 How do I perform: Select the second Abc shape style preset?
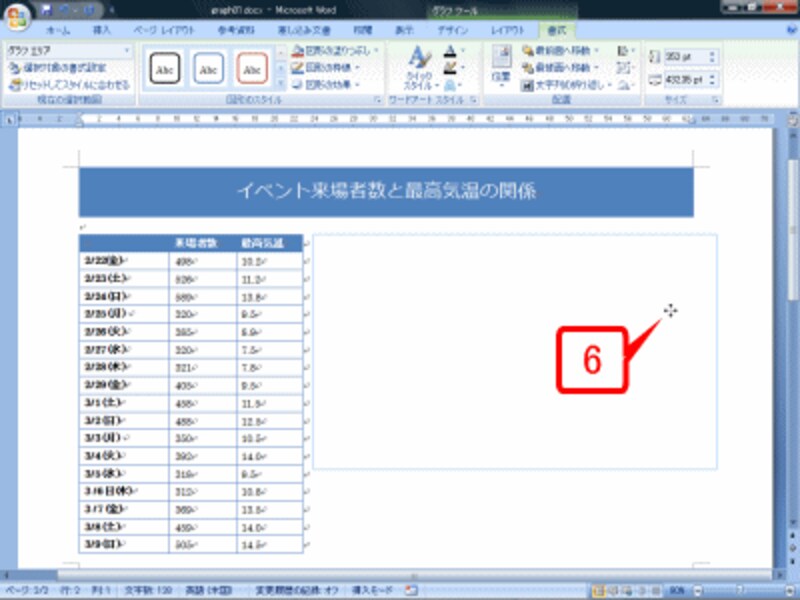pos(208,70)
